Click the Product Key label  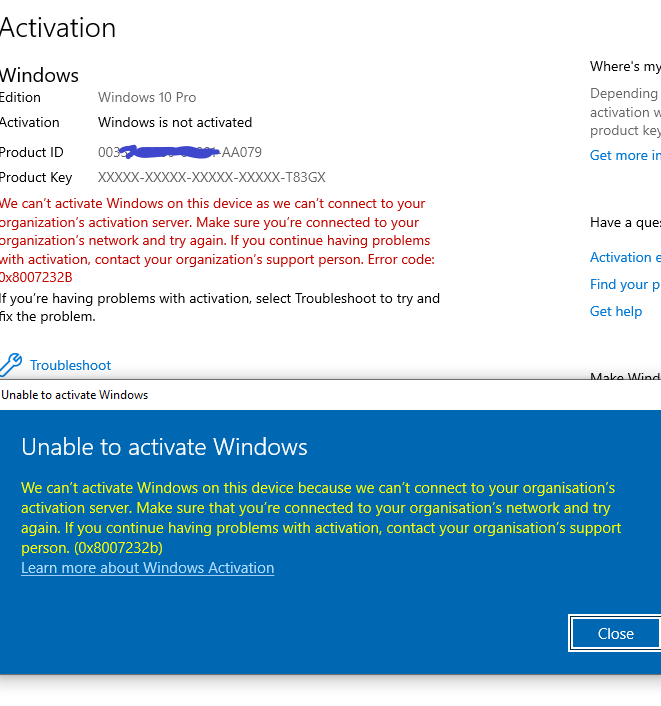pos(36,178)
